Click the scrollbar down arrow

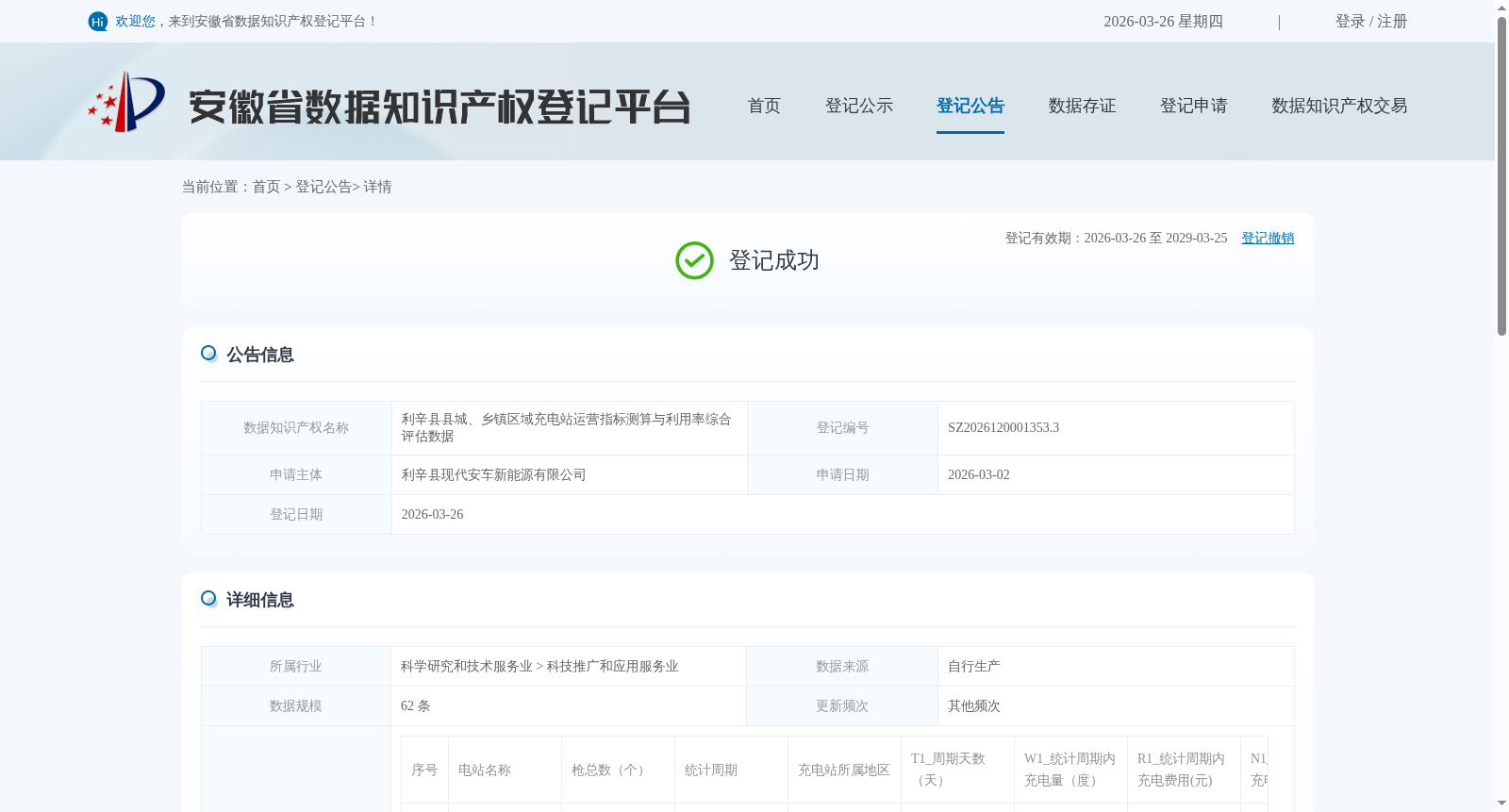[1501, 804]
